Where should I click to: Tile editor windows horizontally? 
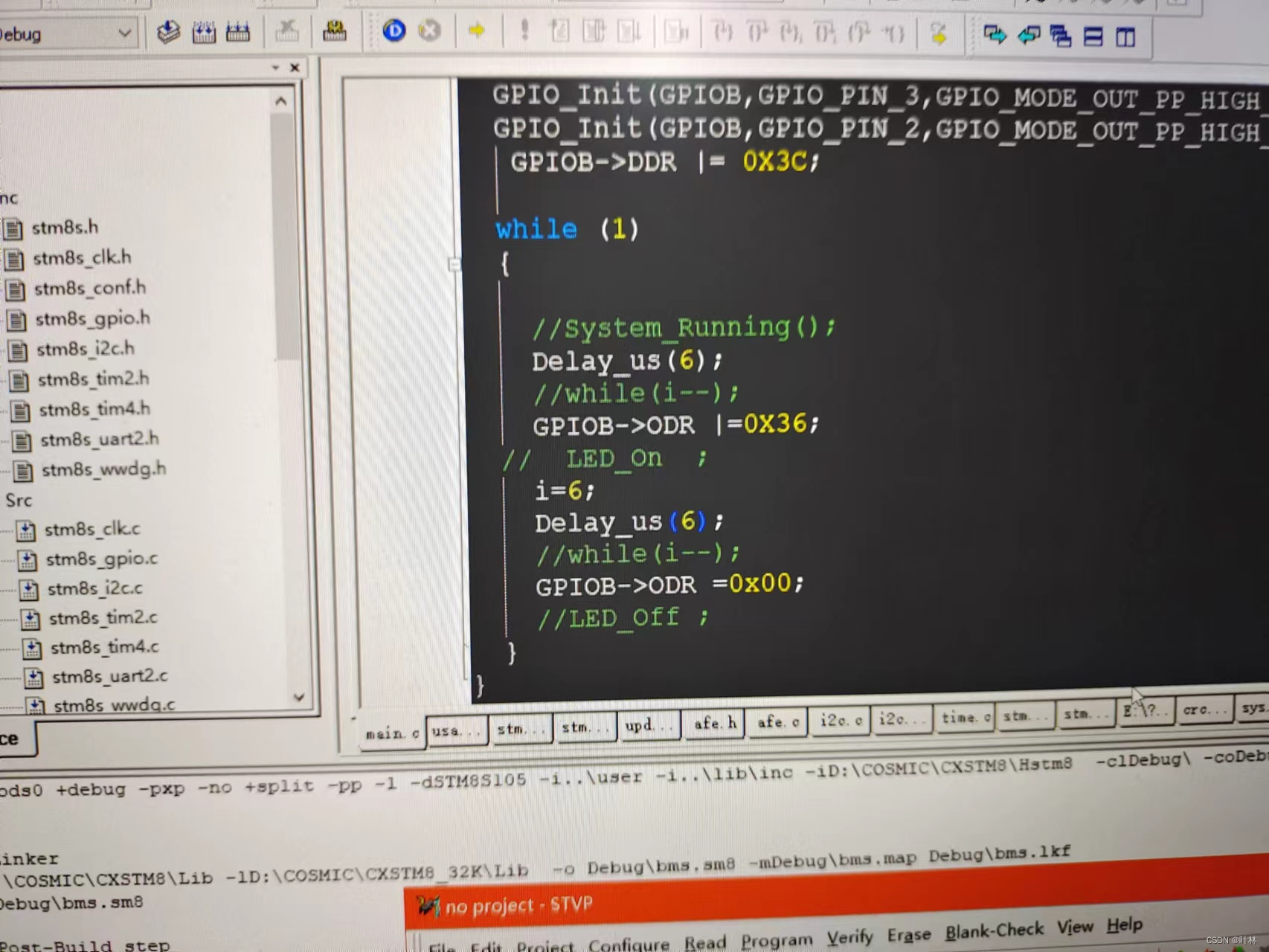tap(1093, 36)
